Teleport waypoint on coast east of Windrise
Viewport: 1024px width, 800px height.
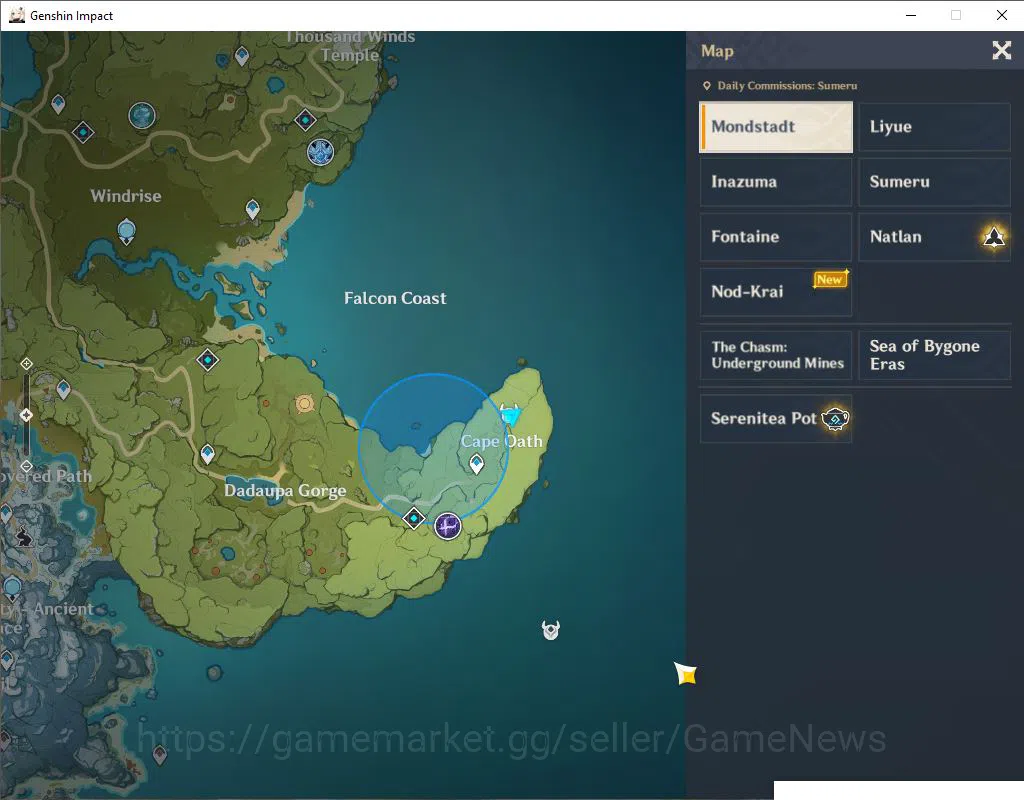tap(252, 210)
